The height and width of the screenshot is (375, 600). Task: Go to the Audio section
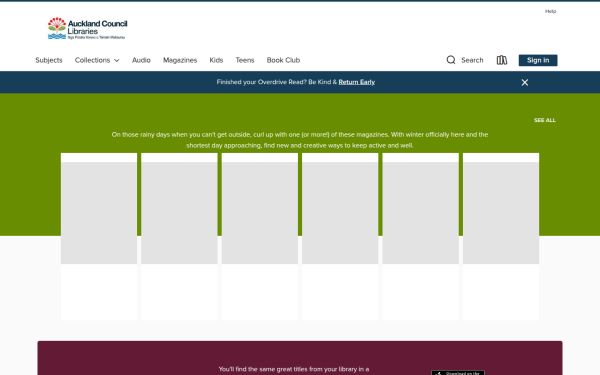tap(141, 60)
